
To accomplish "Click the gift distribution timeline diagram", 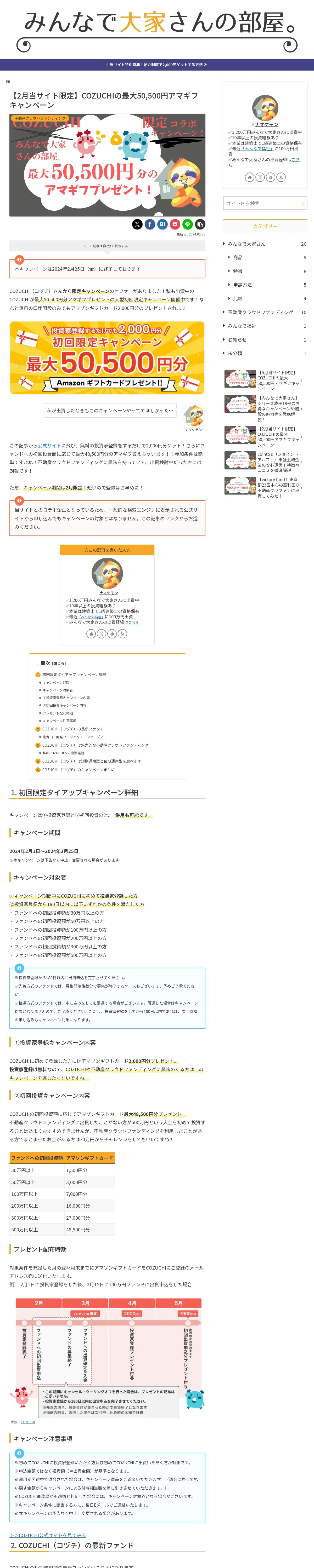I will click(x=107, y=1358).
